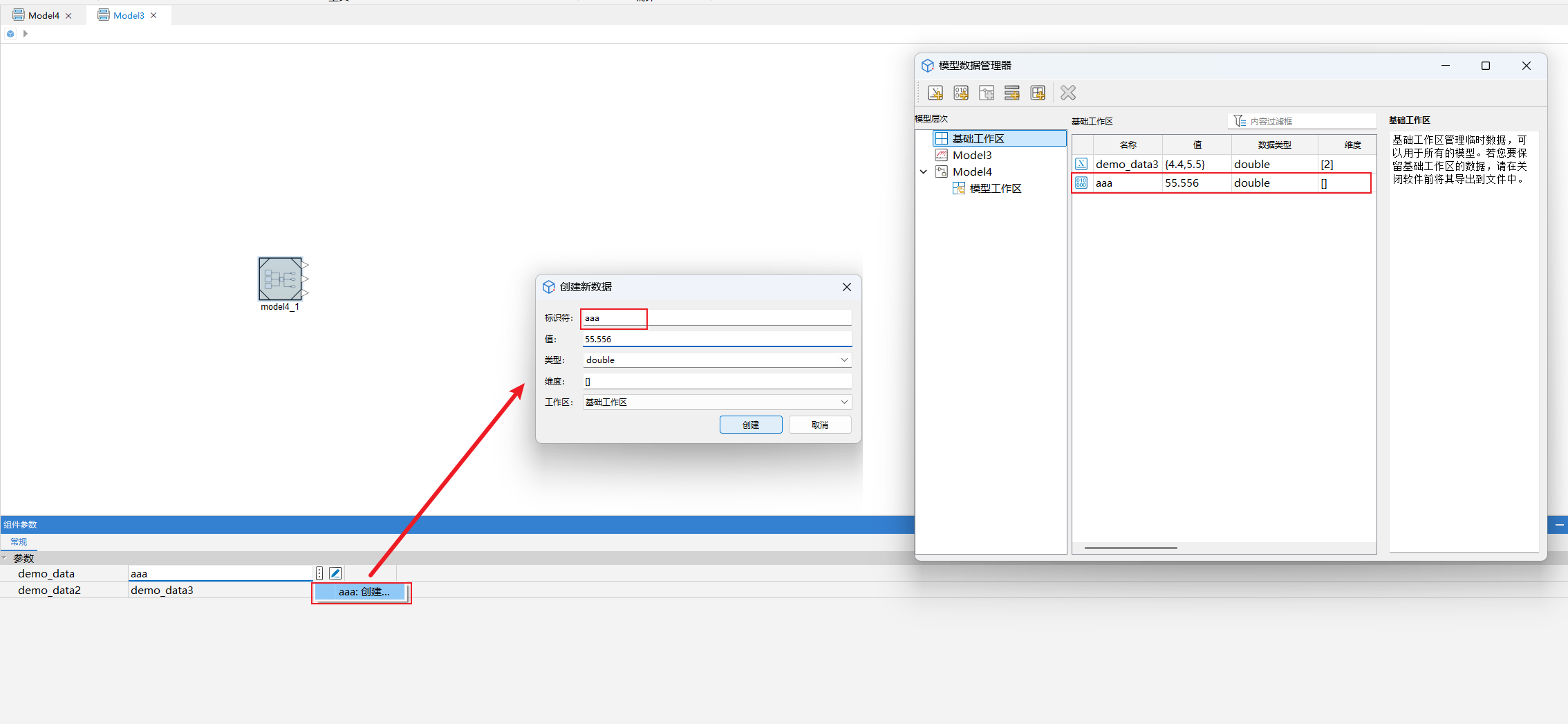Viewport: 1568px width, 724px height.
Task: Open the 类型 double dropdown
Action: (716, 360)
